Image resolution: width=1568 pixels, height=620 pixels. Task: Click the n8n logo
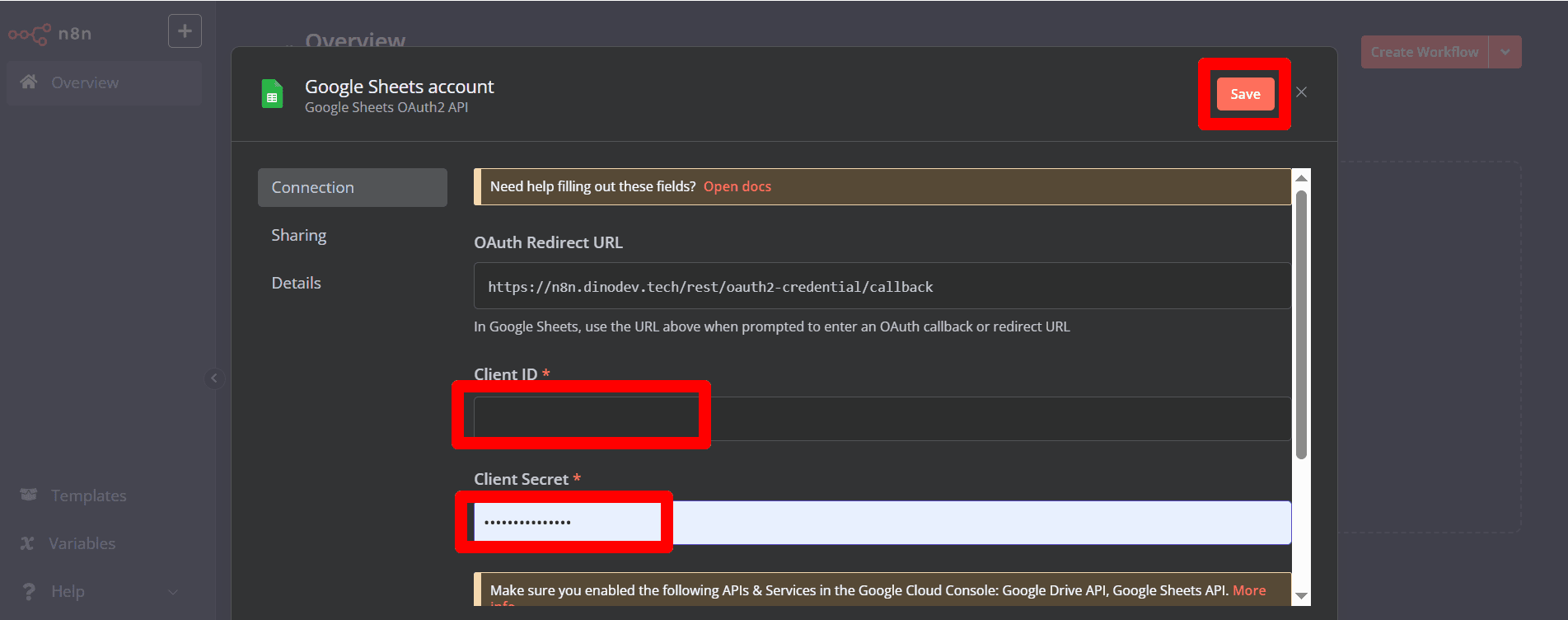click(x=49, y=34)
